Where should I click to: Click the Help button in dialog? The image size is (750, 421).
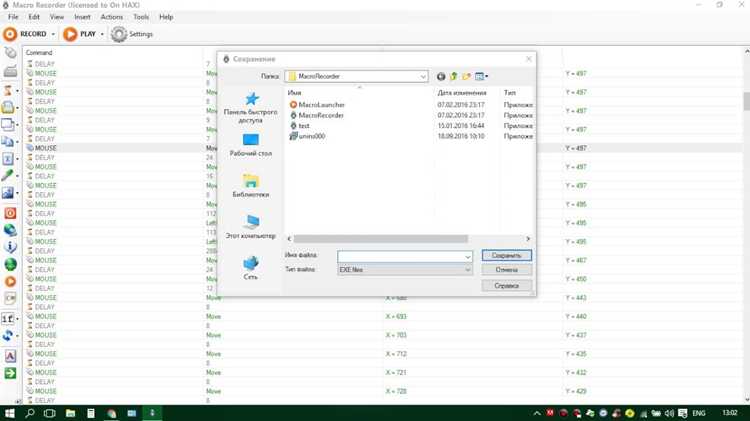(507, 286)
